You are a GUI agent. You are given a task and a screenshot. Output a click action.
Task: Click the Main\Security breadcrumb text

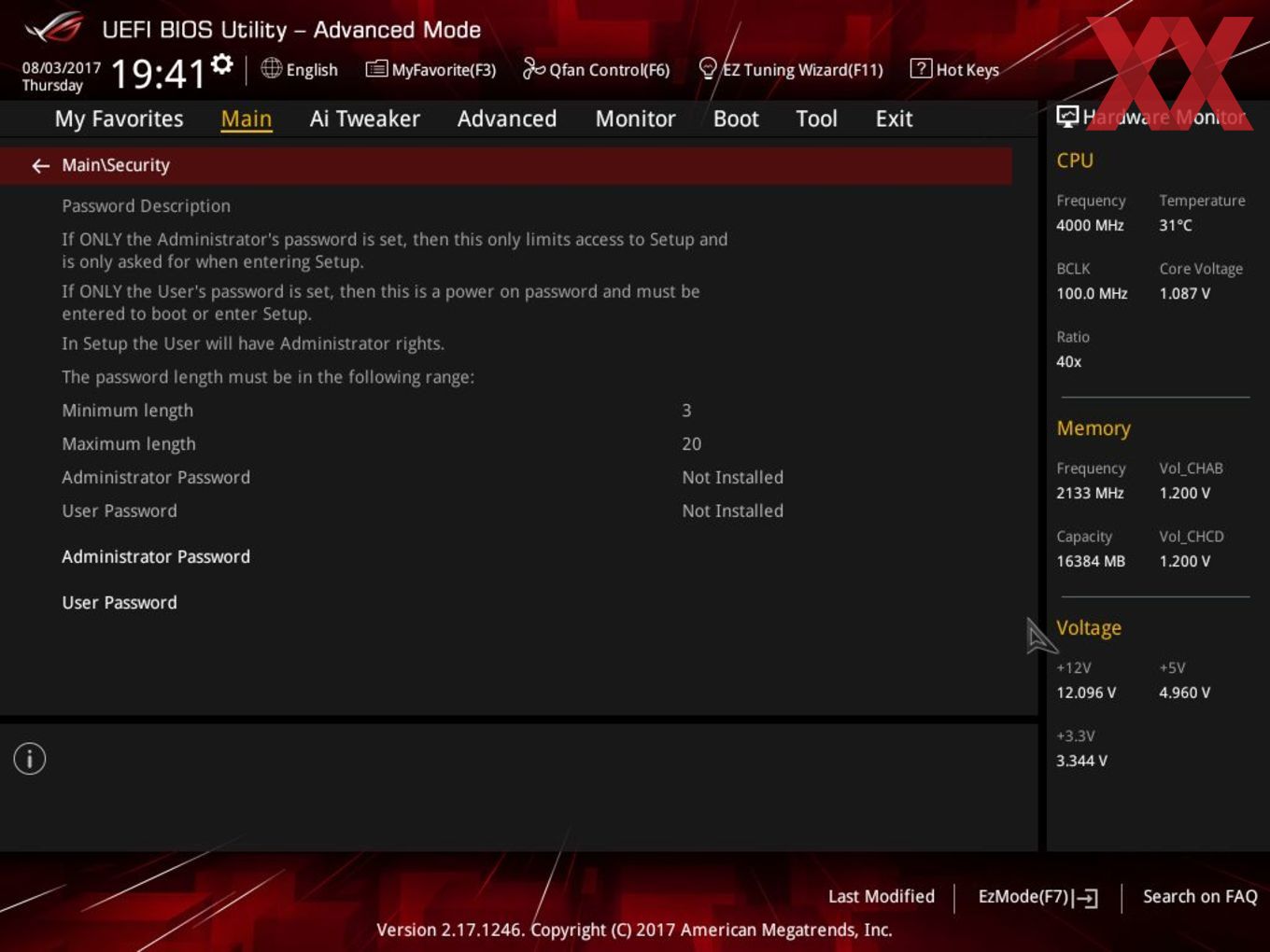point(116,165)
